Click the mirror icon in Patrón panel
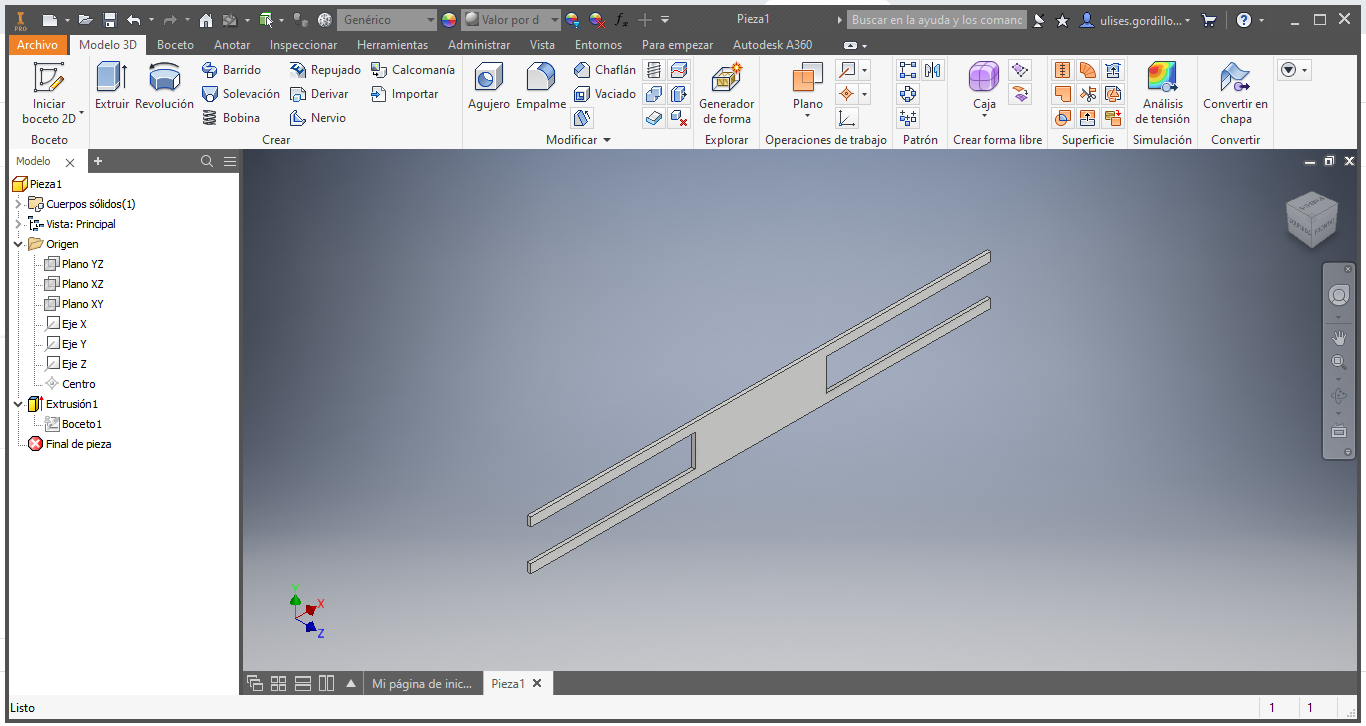The image size is (1366, 726). 933,70
